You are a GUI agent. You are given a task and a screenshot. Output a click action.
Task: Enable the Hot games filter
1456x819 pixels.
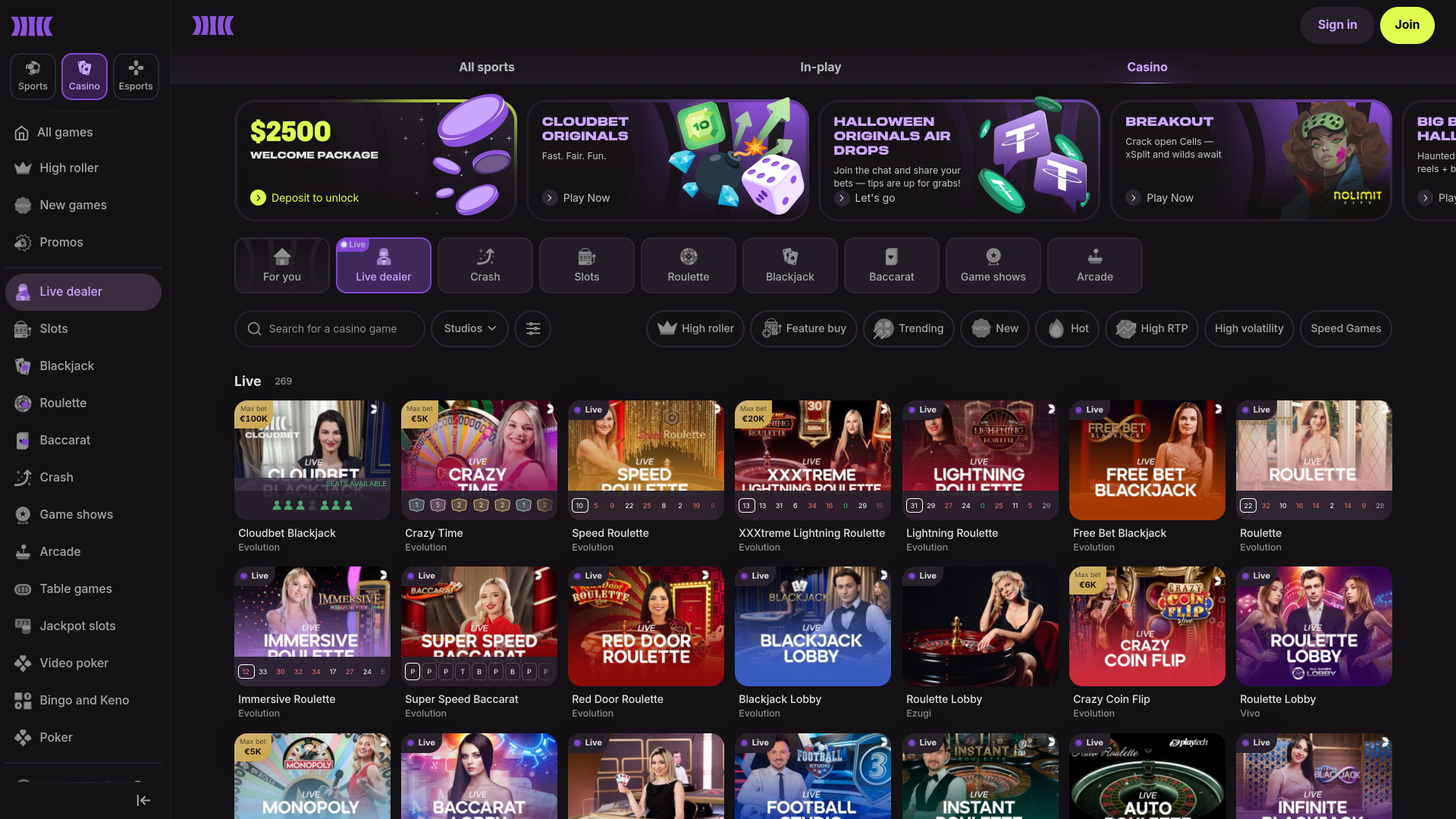(x=1067, y=328)
